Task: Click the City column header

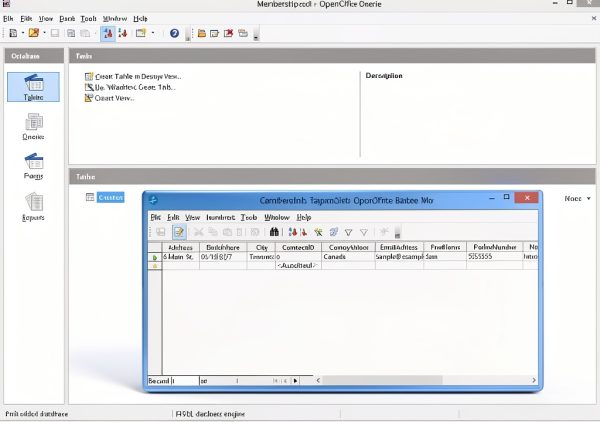Action: pyautogui.click(x=261, y=248)
